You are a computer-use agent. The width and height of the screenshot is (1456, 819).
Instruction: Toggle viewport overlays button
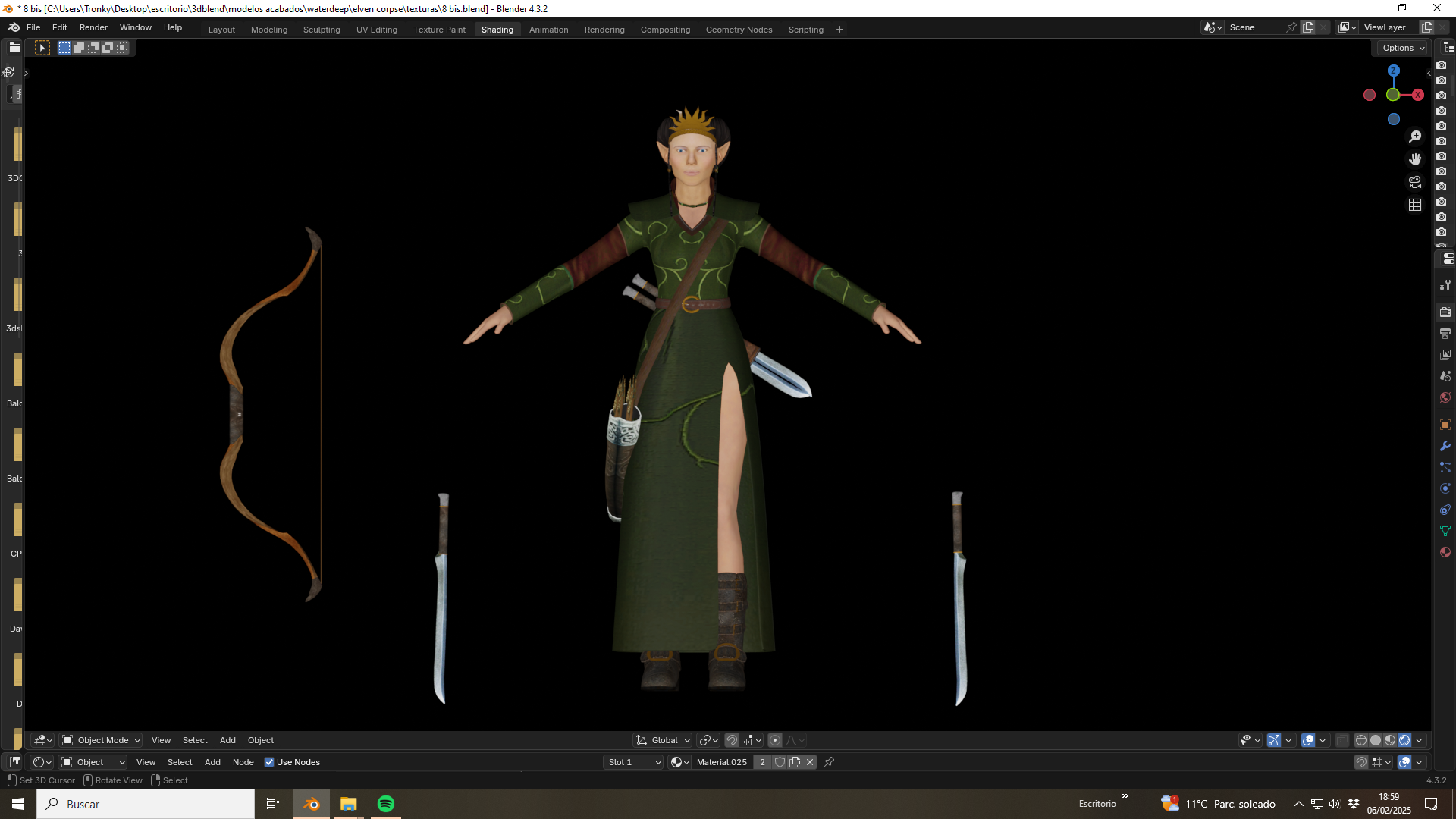pos(1308,740)
